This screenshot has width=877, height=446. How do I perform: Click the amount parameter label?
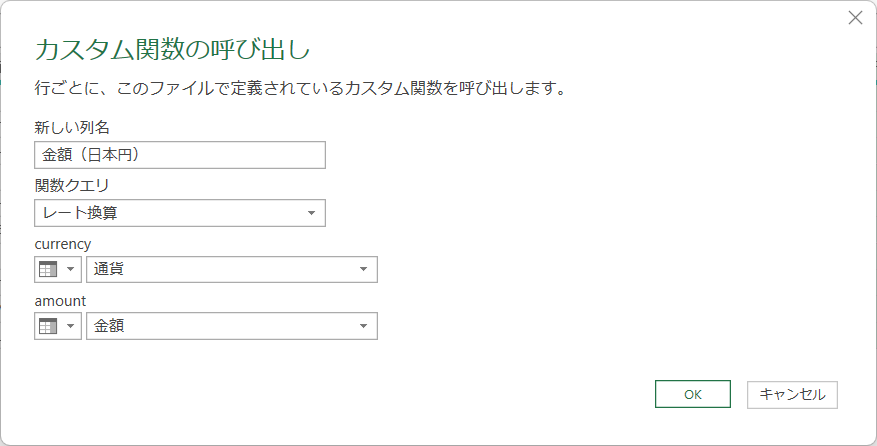[x=60, y=300]
